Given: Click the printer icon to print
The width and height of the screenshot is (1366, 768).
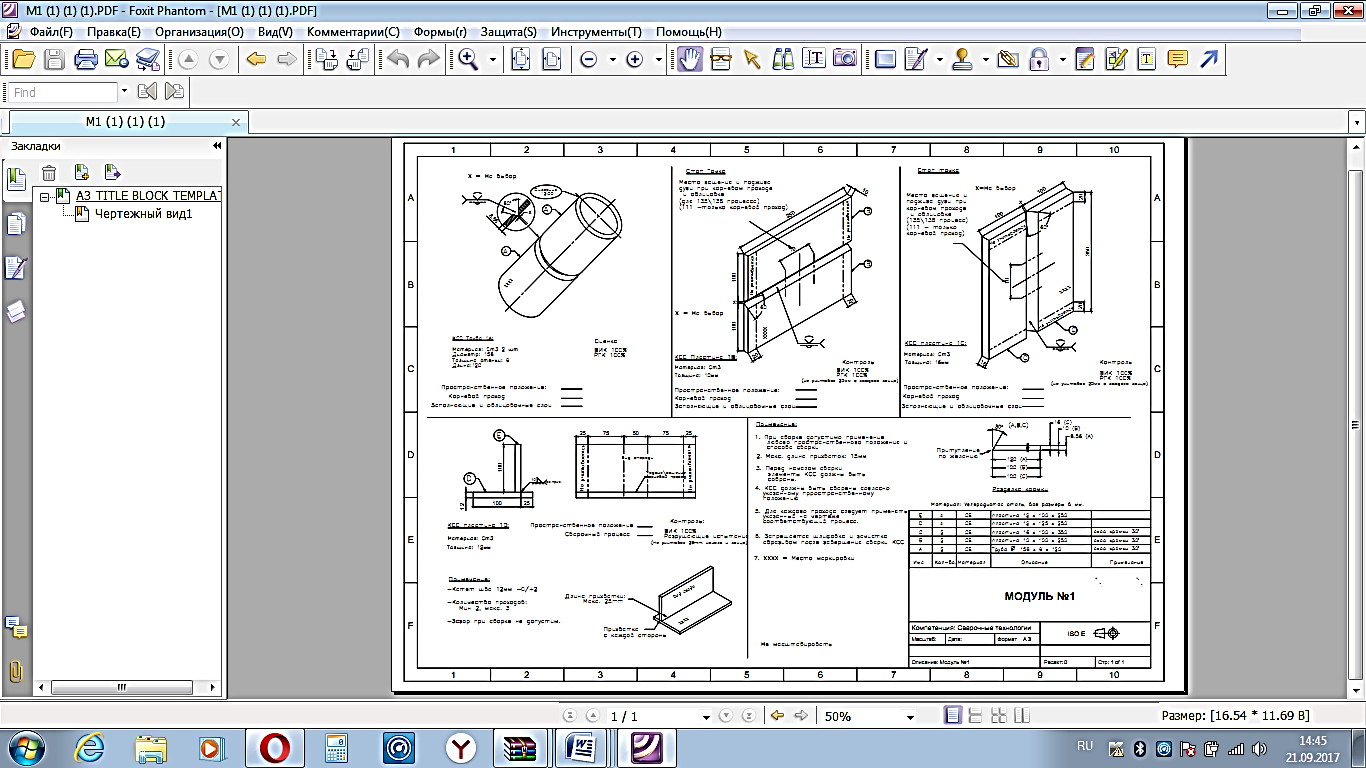Looking at the screenshot, I should 86,59.
